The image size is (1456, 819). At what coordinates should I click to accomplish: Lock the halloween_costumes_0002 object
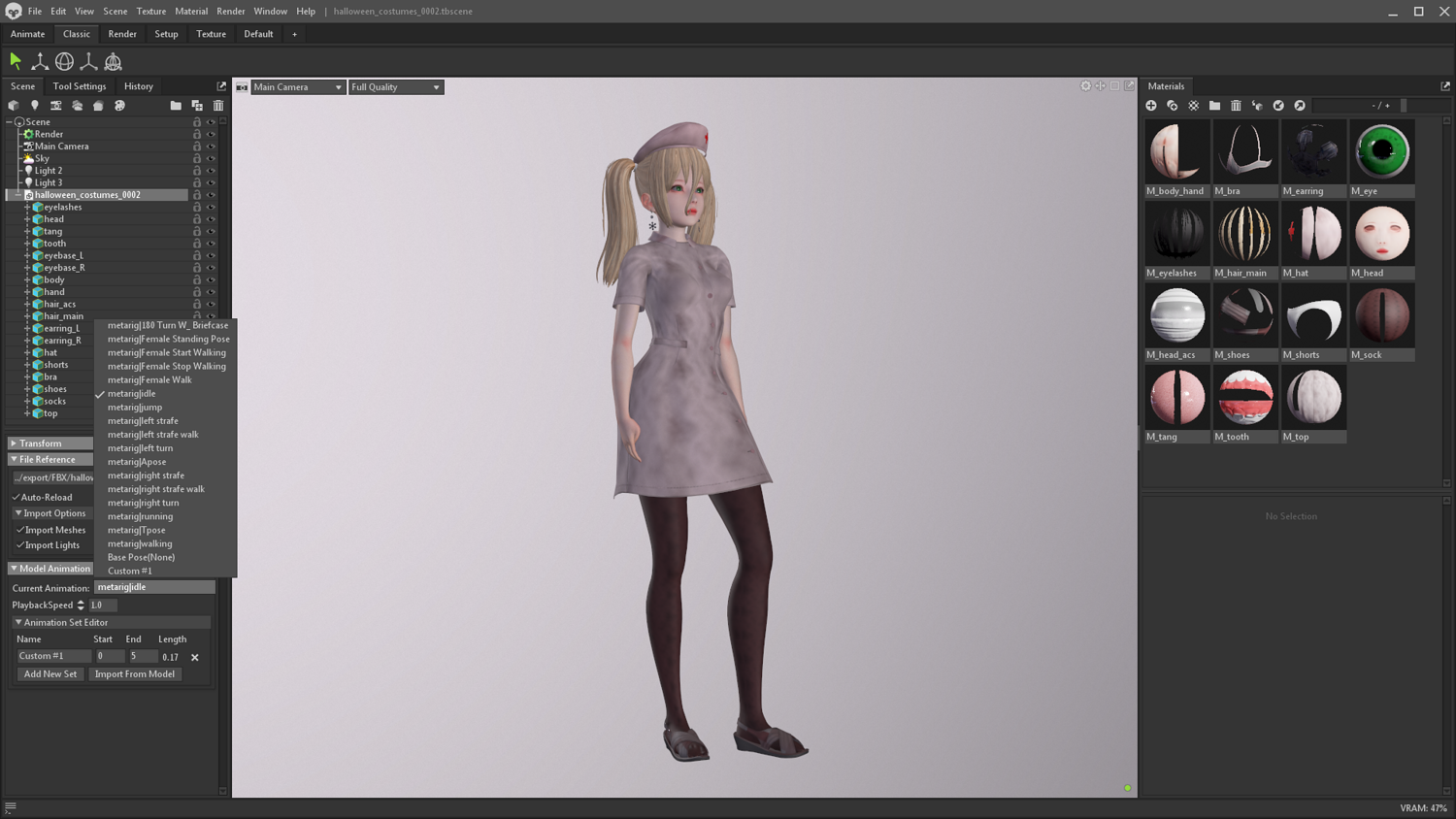tap(197, 195)
